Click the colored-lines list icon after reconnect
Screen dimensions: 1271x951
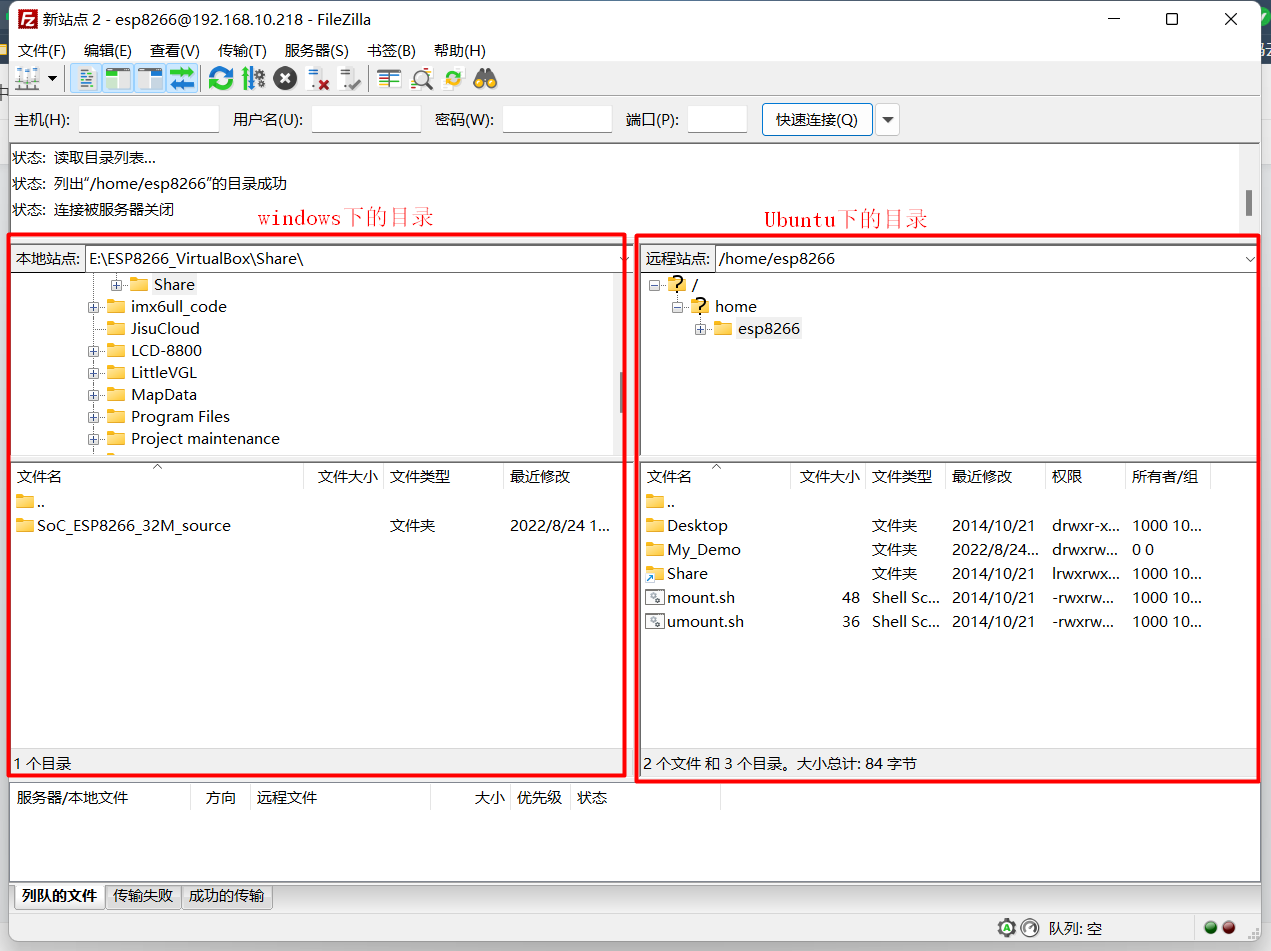point(389,79)
